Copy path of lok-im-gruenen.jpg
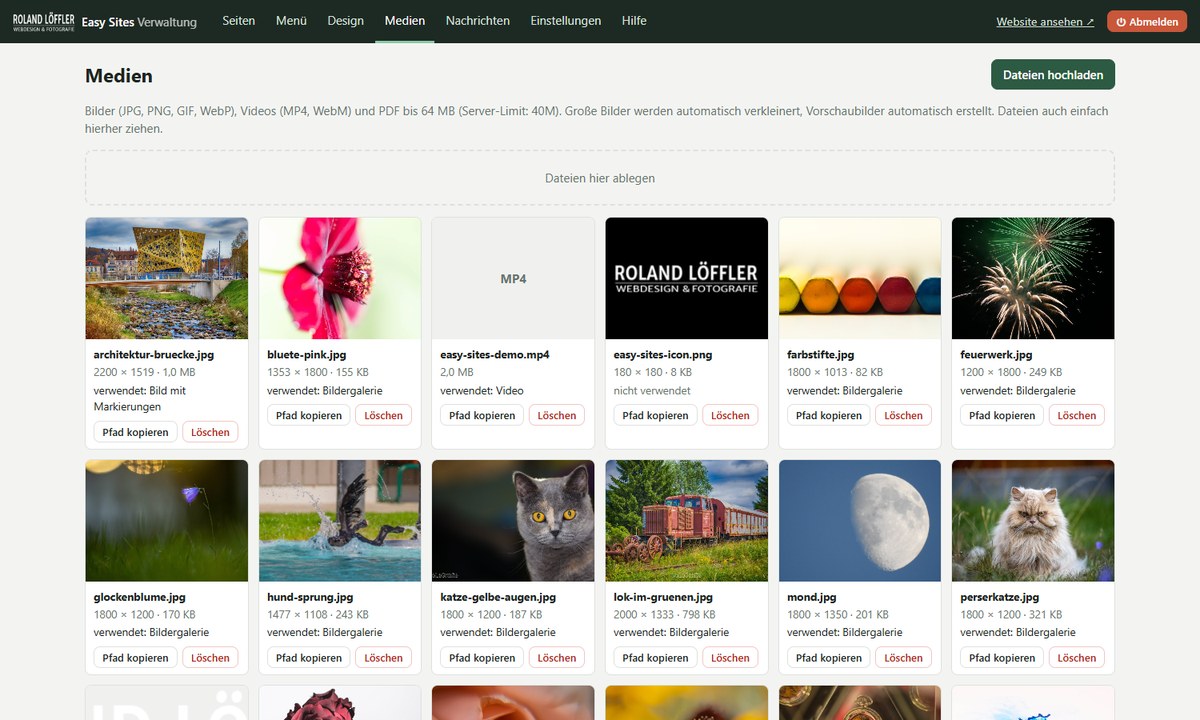Image resolution: width=1200 pixels, height=720 pixels. [x=656, y=657]
